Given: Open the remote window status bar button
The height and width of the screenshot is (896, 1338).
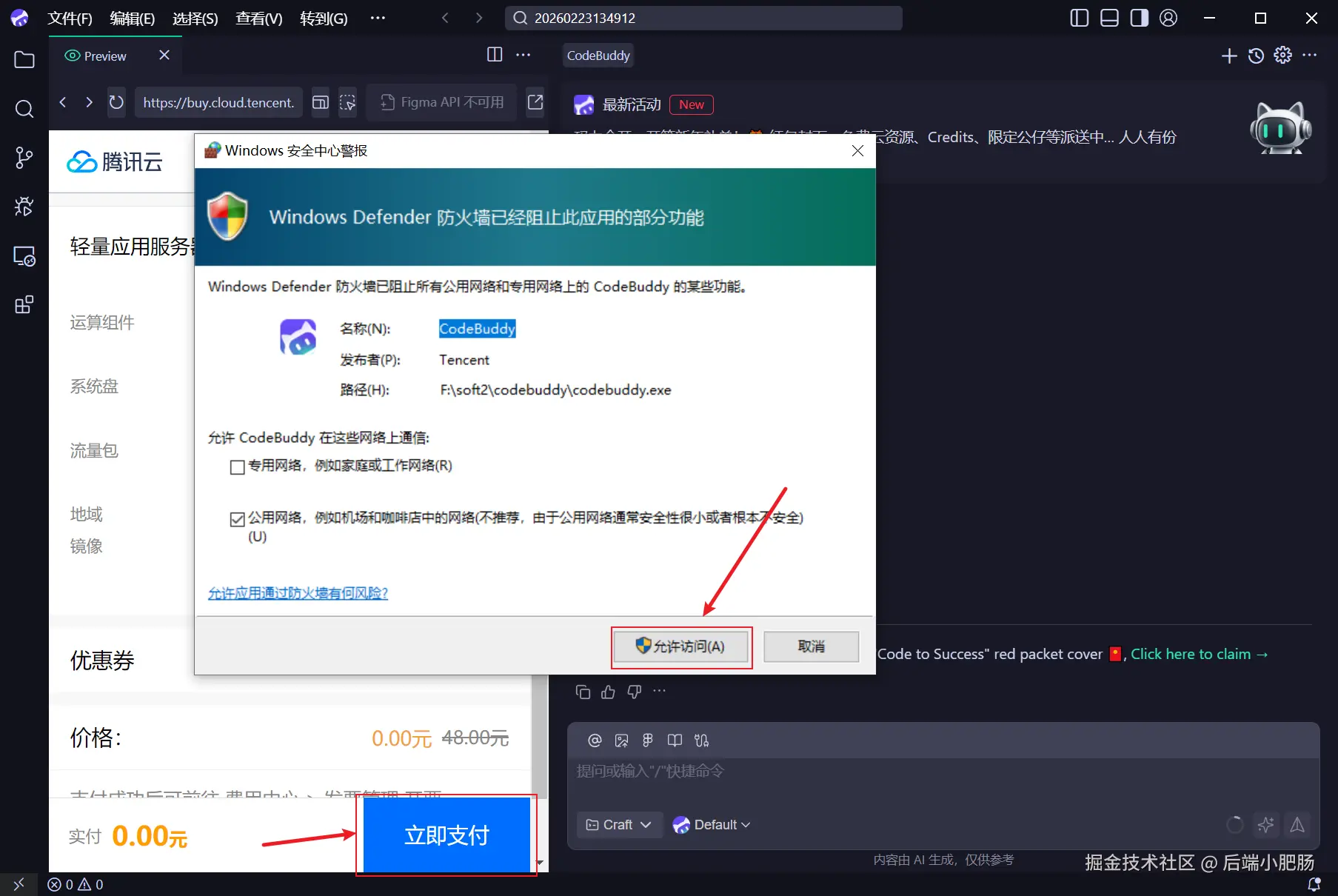Looking at the screenshot, I should click(x=19, y=884).
